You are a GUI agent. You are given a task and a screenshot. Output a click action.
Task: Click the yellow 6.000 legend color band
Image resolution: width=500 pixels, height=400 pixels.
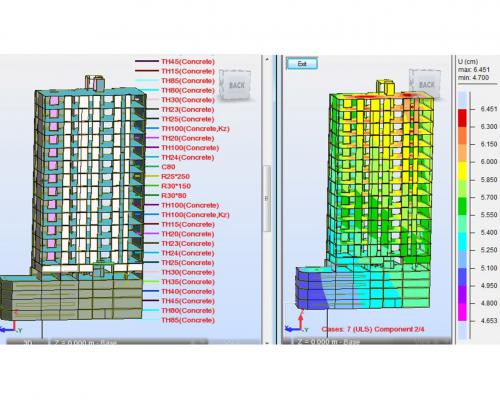click(462, 171)
